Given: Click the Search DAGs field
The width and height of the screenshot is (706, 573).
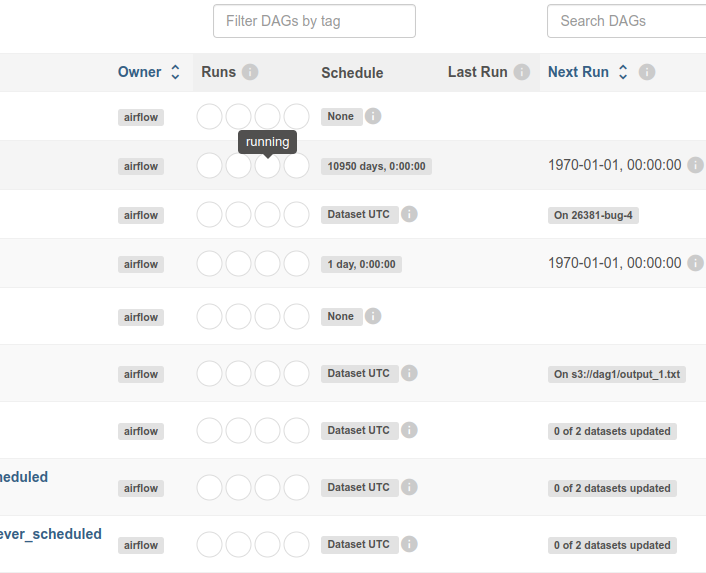Looking at the screenshot, I should [x=626, y=21].
